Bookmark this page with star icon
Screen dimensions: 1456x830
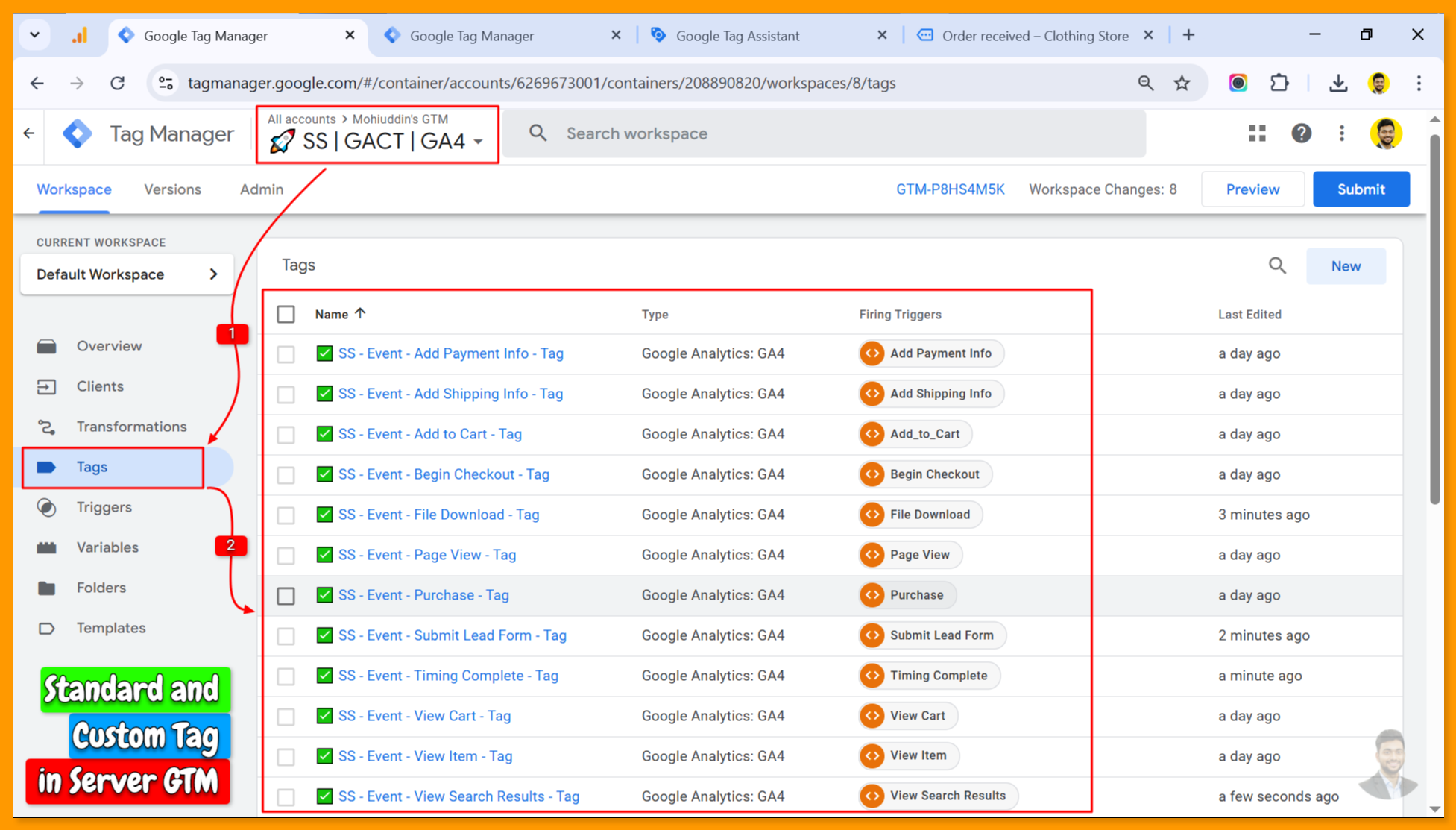coord(1182,83)
